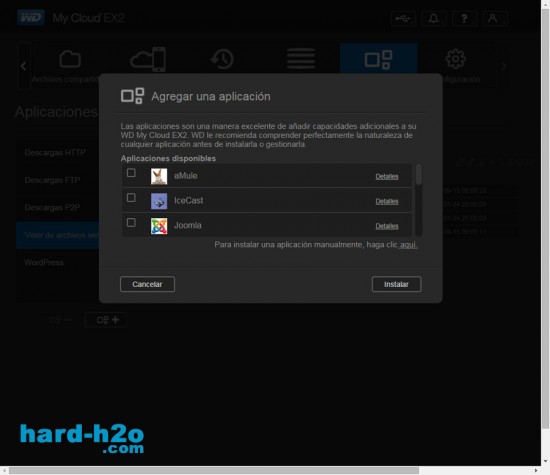Click the right navigation chevron arrow
The image size is (550, 475).
504,66
